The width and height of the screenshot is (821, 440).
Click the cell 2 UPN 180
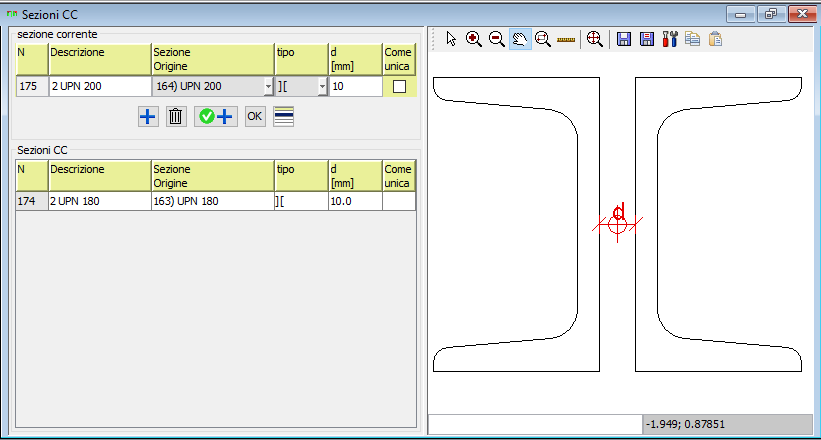(100, 201)
